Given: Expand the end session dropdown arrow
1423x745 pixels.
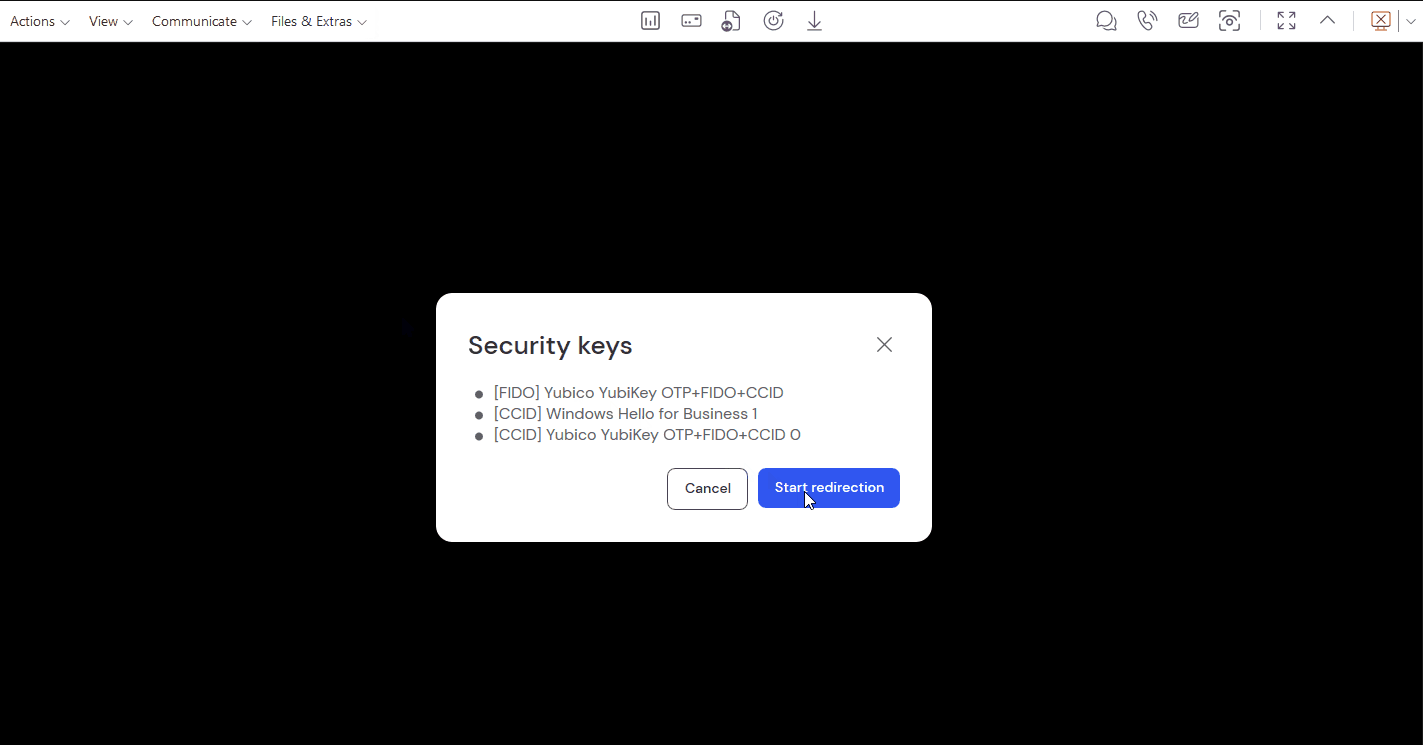Looking at the screenshot, I should pos(1411,21).
